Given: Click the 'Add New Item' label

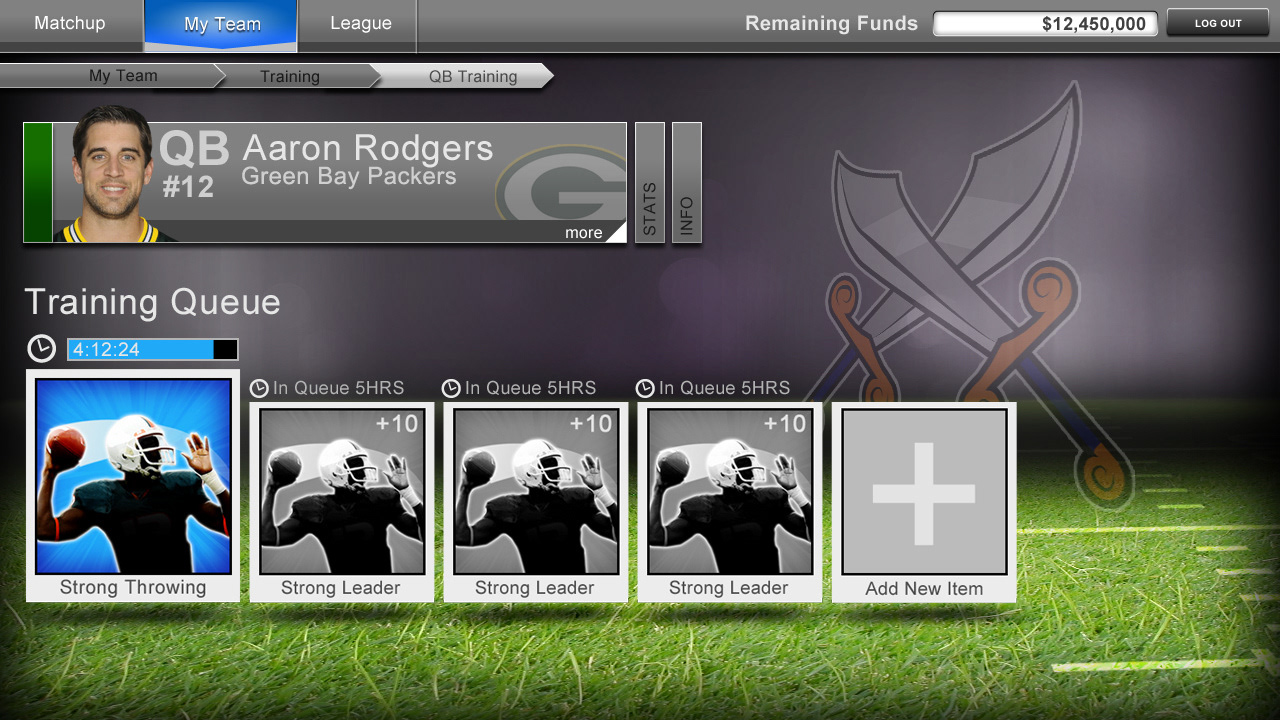Looking at the screenshot, I should tap(924, 589).
